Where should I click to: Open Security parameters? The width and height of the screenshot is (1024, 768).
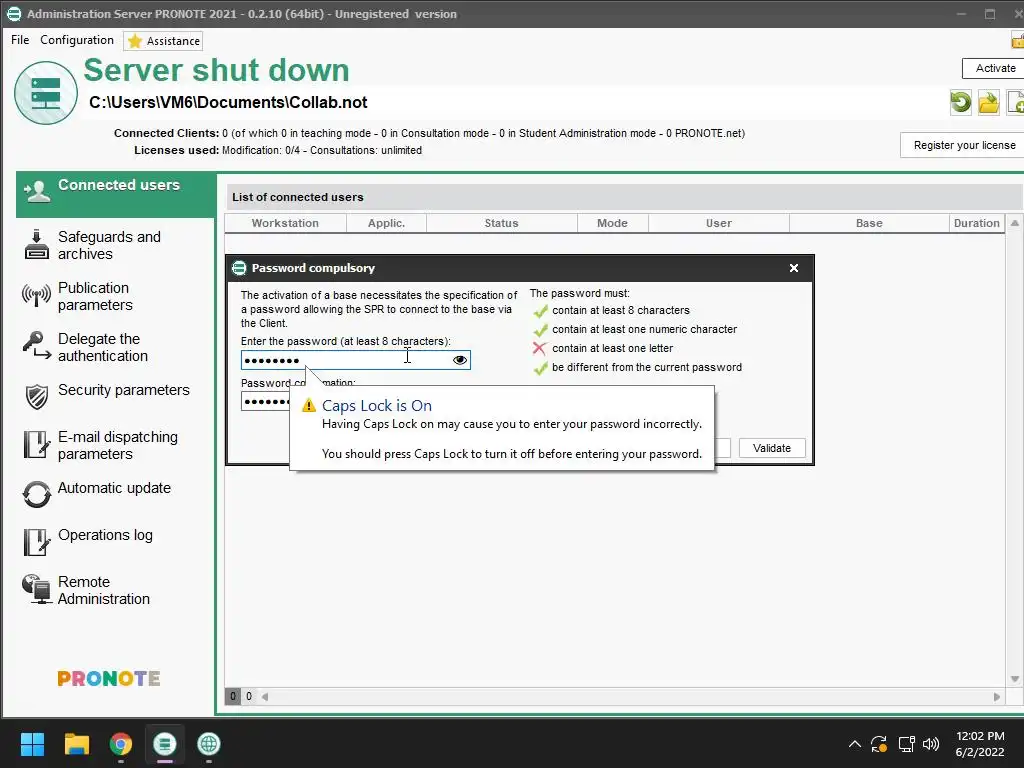pyautogui.click(x=123, y=390)
